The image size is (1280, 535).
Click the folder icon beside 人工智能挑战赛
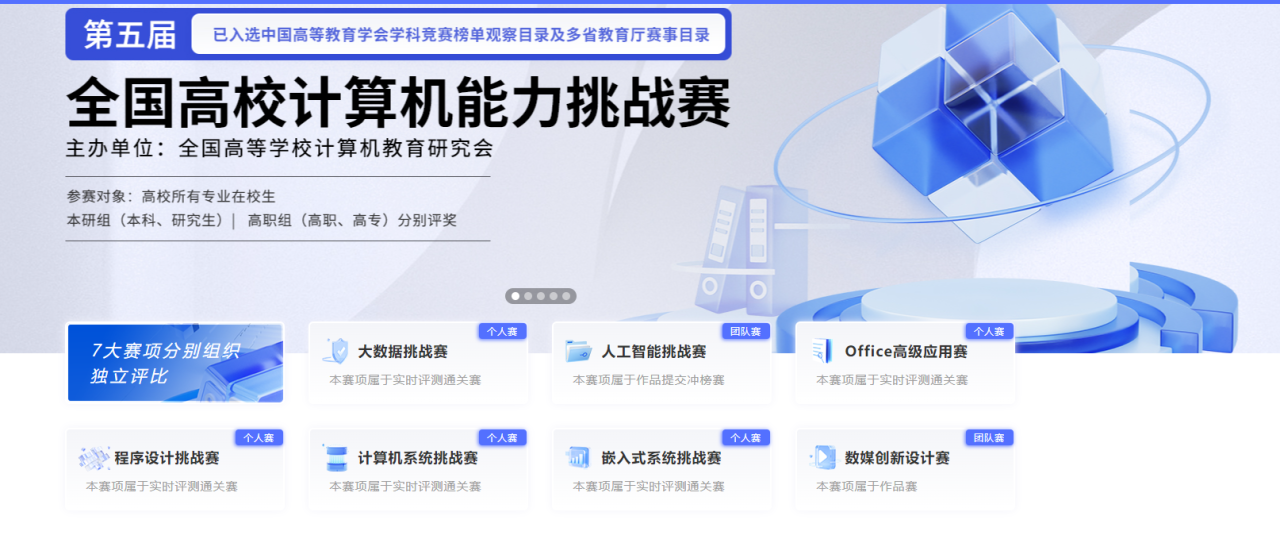click(578, 351)
